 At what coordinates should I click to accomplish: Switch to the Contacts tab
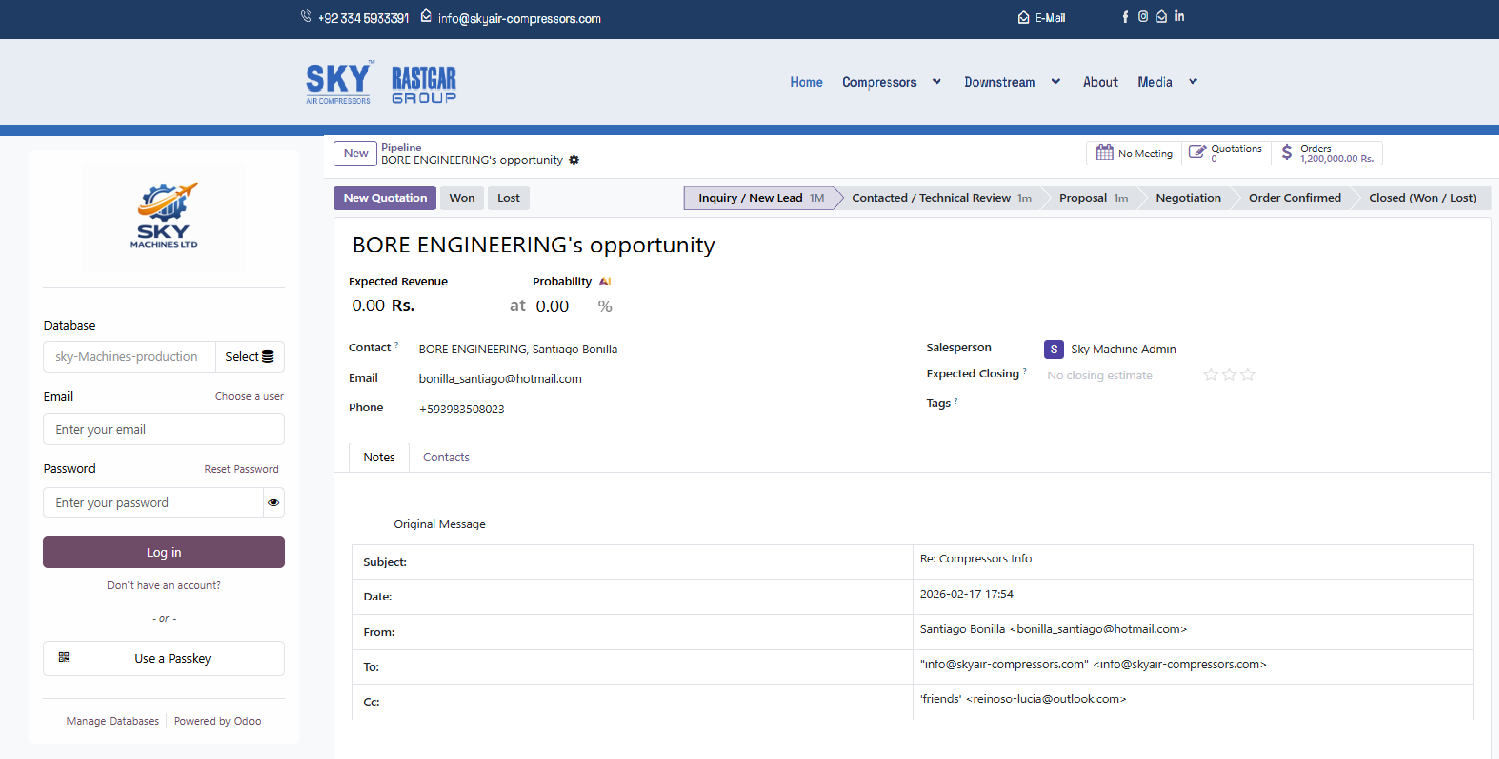446,457
